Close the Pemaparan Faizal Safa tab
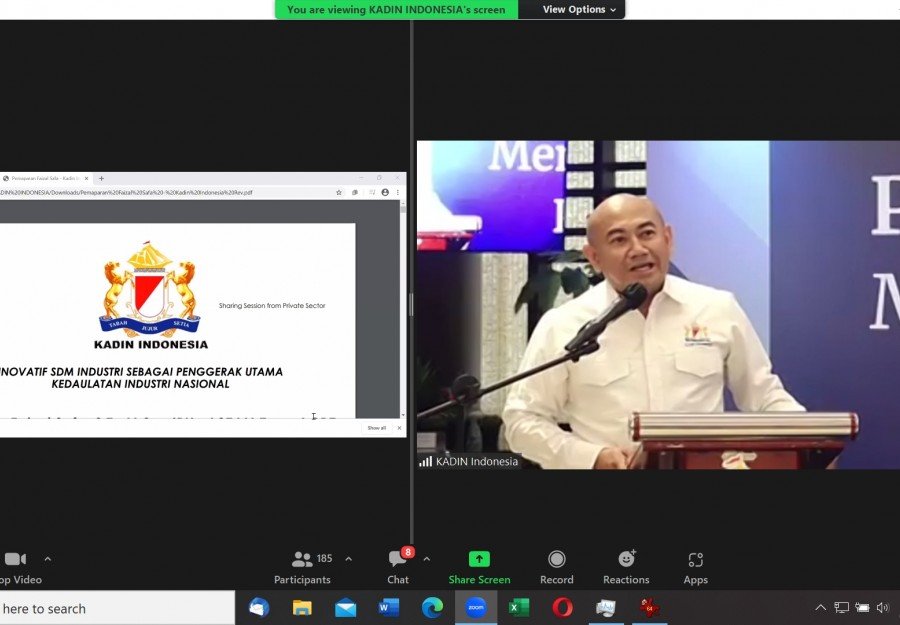 [x=87, y=178]
